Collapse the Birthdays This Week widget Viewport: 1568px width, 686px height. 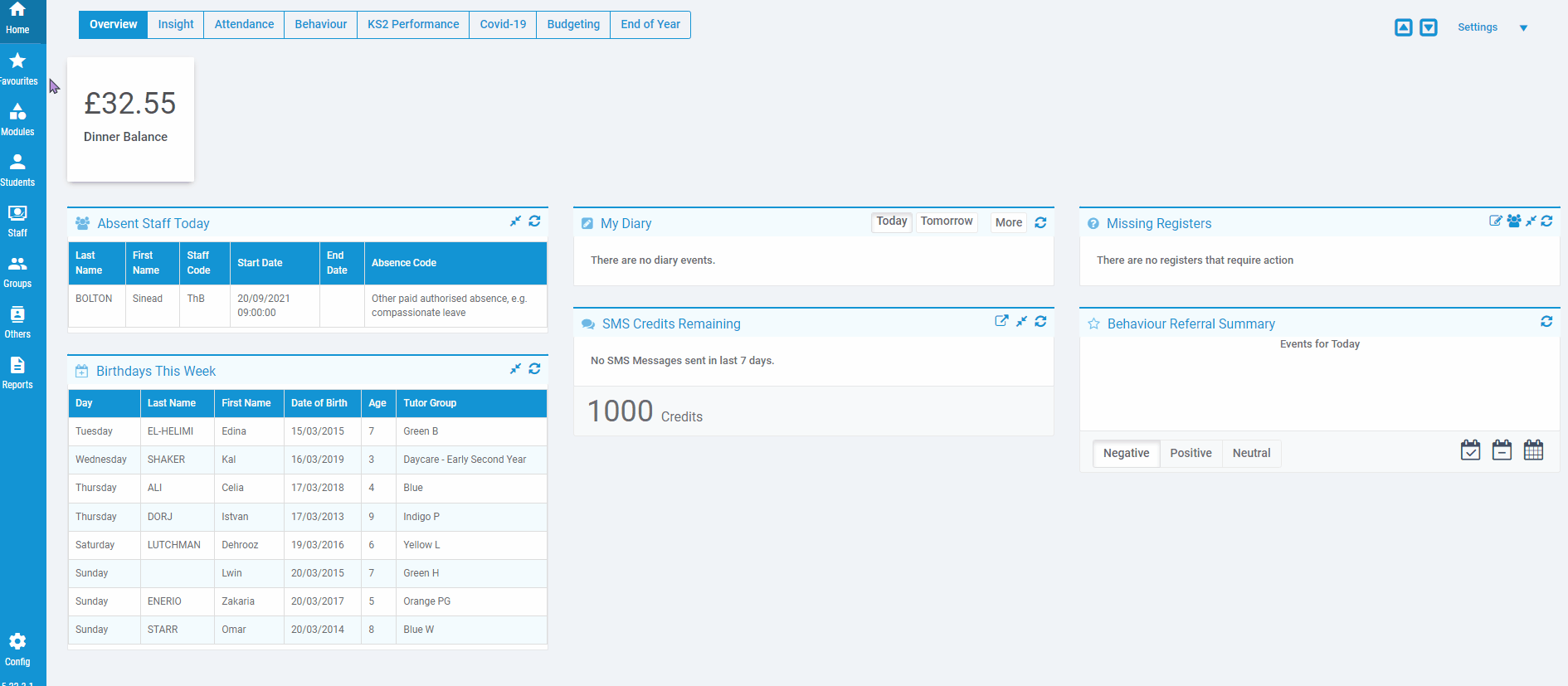click(515, 369)
